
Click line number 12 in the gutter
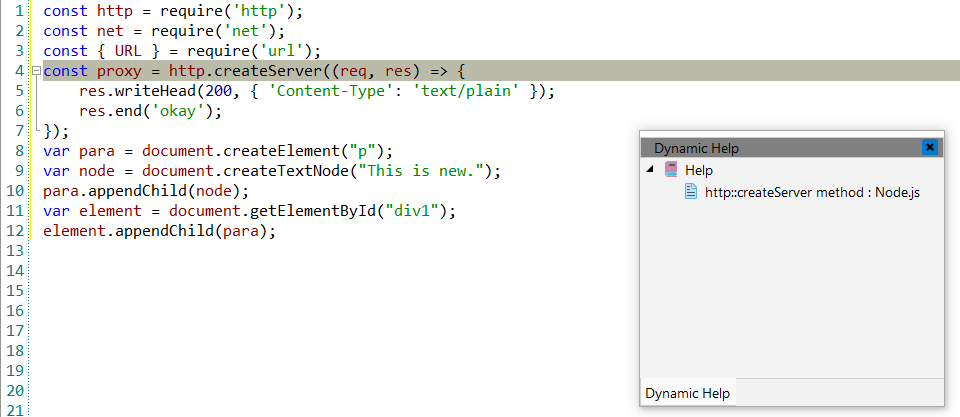coord(15,231)
